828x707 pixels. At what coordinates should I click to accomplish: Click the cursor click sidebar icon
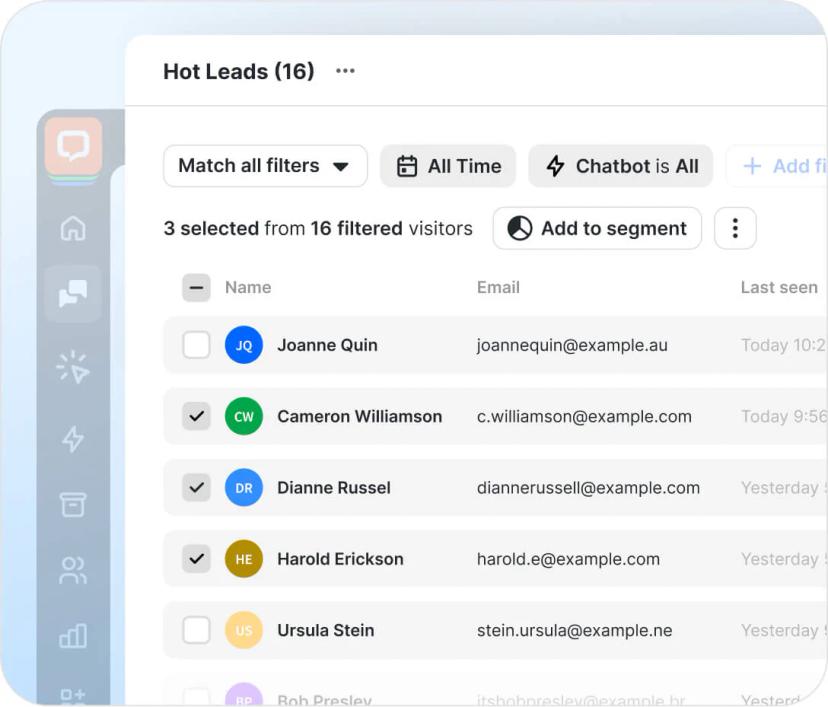pyautogui.click(x=73, y=367)
